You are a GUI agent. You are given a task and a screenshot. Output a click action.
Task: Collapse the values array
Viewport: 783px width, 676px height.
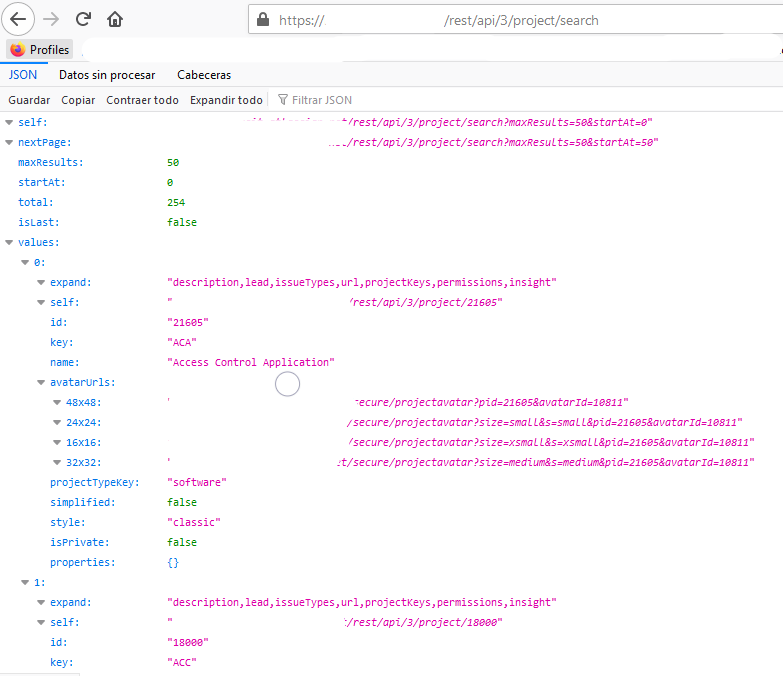tap(9, 242)
